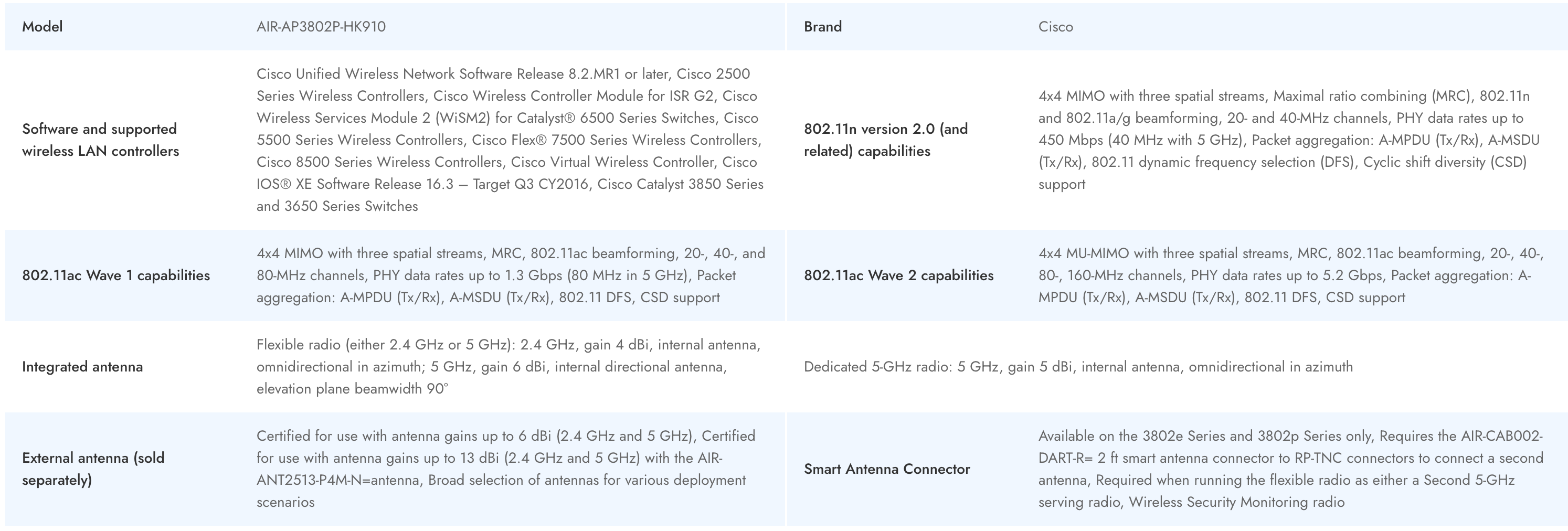Select the AIR-AP3802P-HK910 model number text
The width and height of the screenshot is (1568, 531).
pyautogui.click(x=321, y=27)
